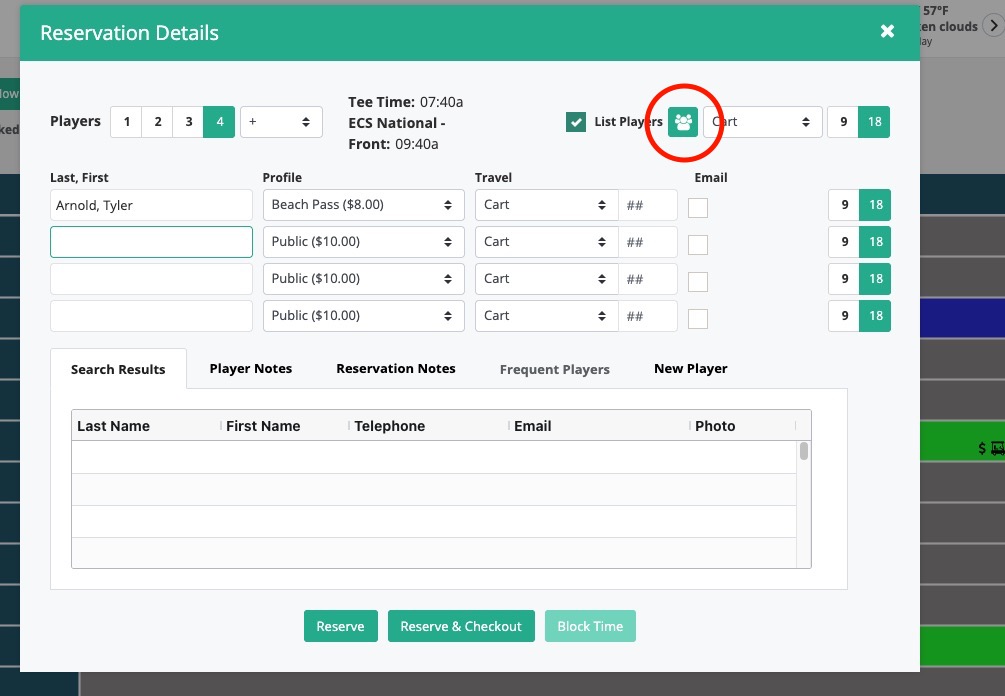Viewport: 1005px width, 696px height.
Task: Select 2 players
Action: click(158, 122)
